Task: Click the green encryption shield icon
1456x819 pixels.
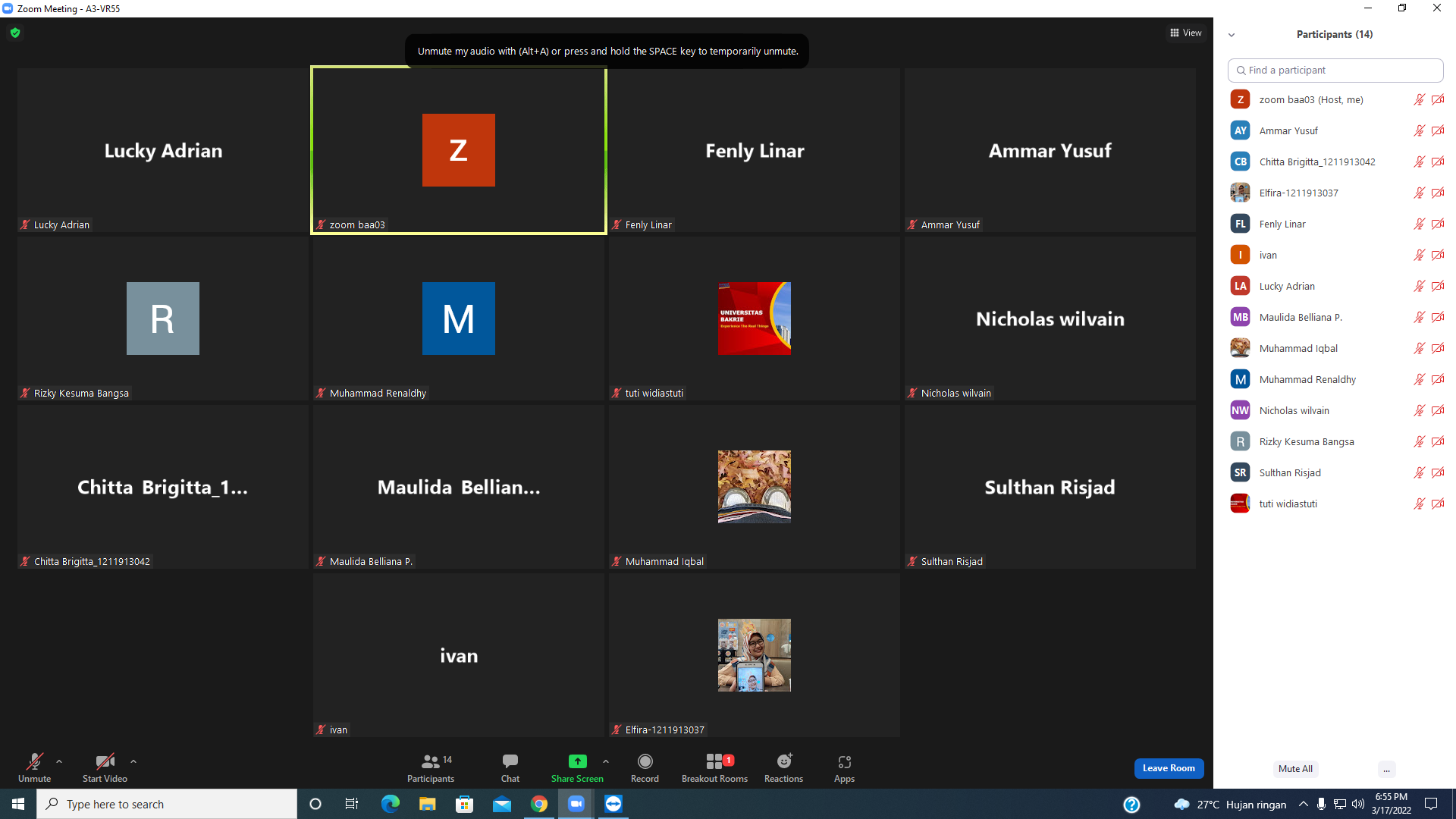Action: pos(15,33)
